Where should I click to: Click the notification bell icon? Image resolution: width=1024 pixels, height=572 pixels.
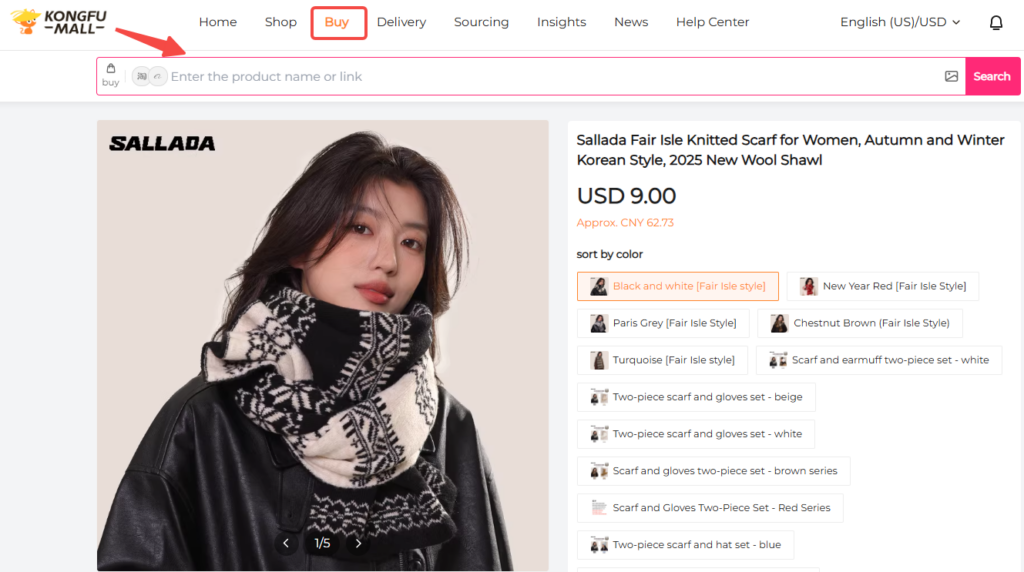point(996,23)
